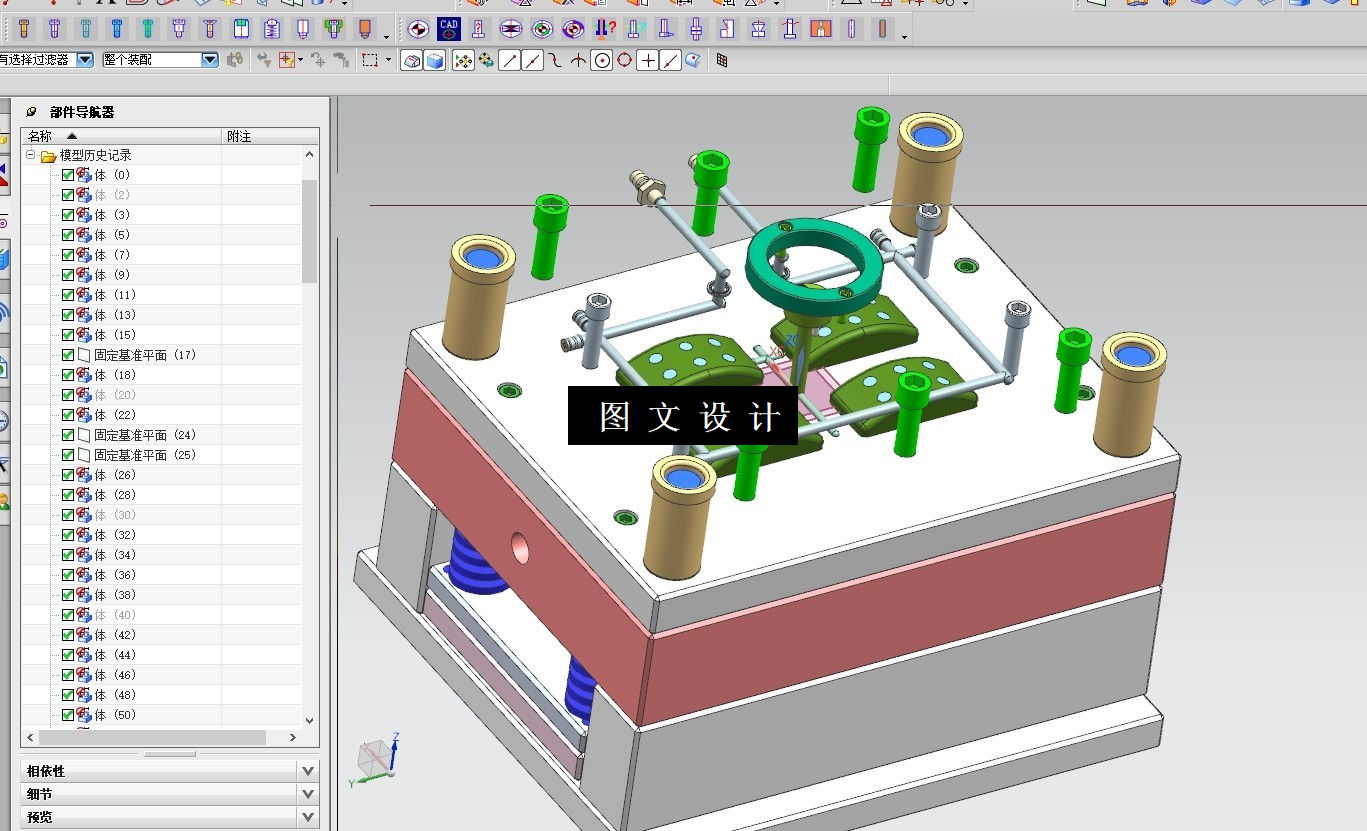1367x831 pixels.
Task: Click the CAD icon in the toolbar
Action: pos(449,29)
